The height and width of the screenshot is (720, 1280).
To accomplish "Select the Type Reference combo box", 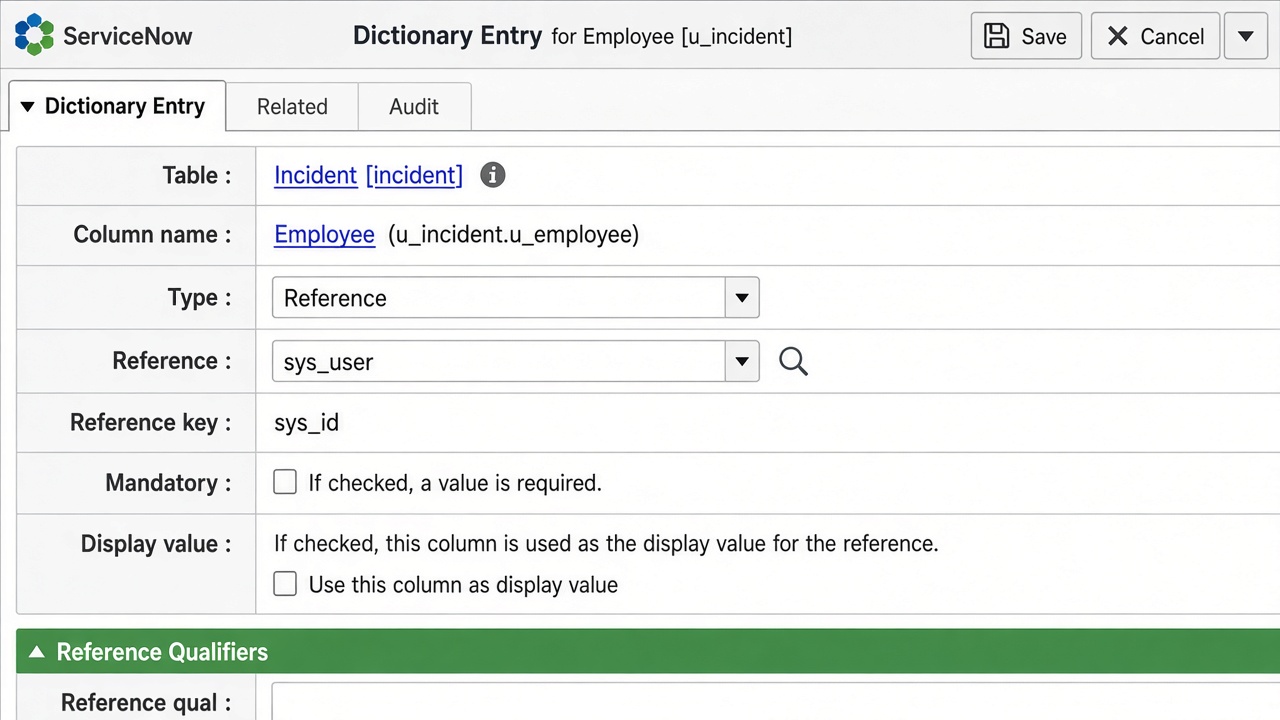I will tap(515, 298).
